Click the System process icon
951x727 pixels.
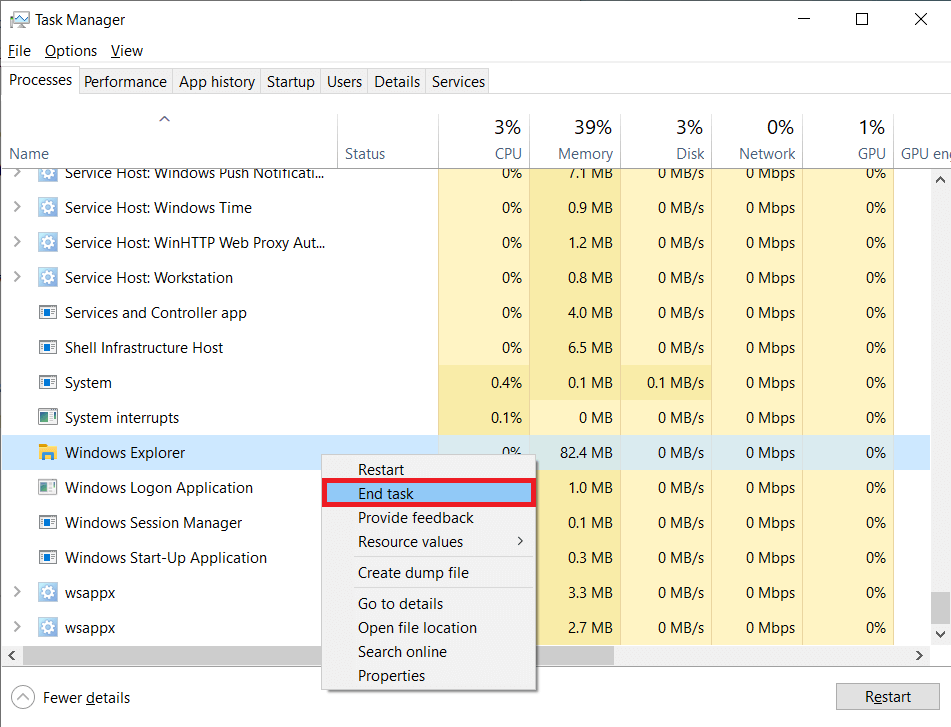(x=47, y=382)
